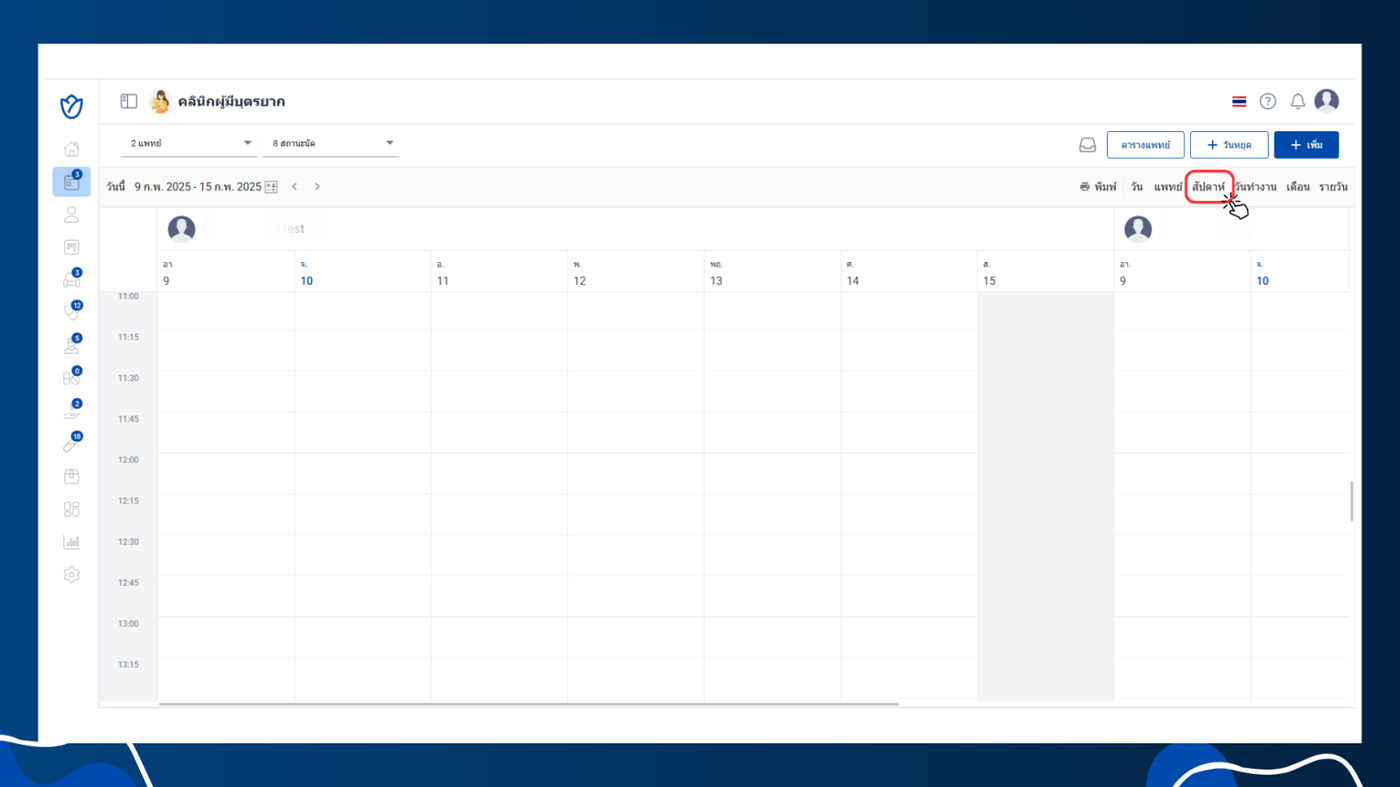This screenshot has height=787, width=1400.
Task: Open the bar chart reports icon
Action: click(x=71, y=542)
